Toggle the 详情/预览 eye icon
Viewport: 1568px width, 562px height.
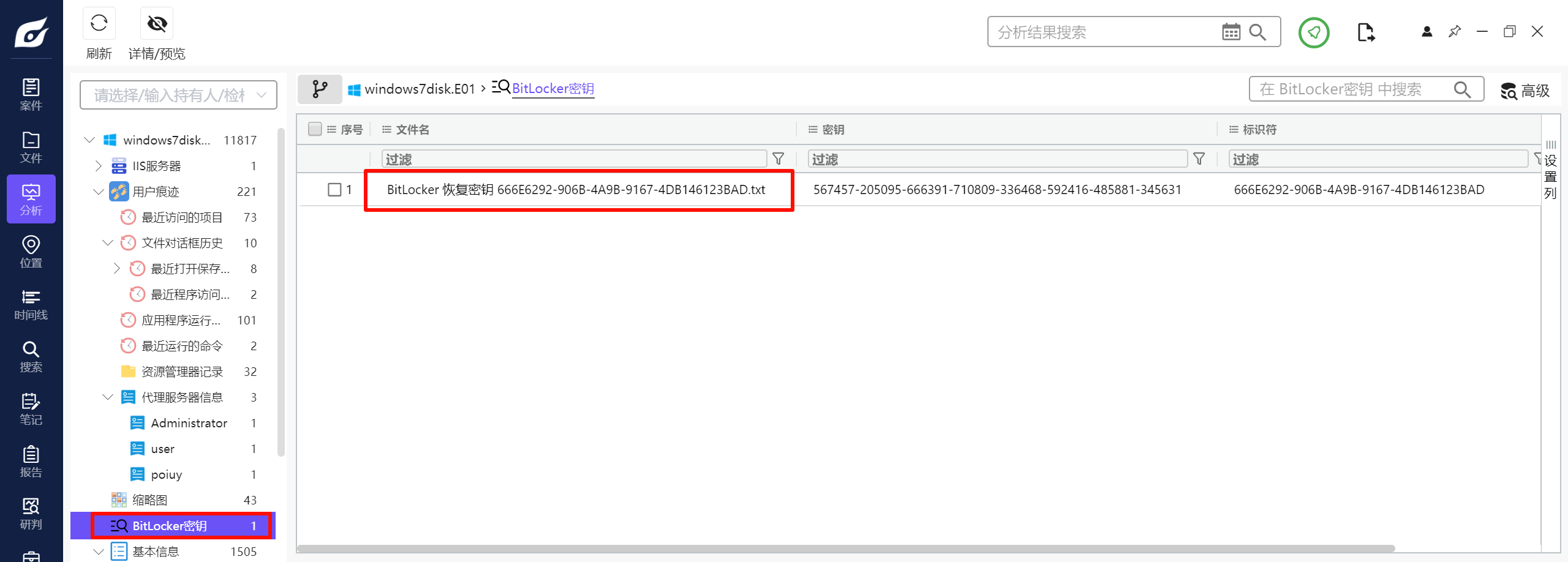click(157, 24)
